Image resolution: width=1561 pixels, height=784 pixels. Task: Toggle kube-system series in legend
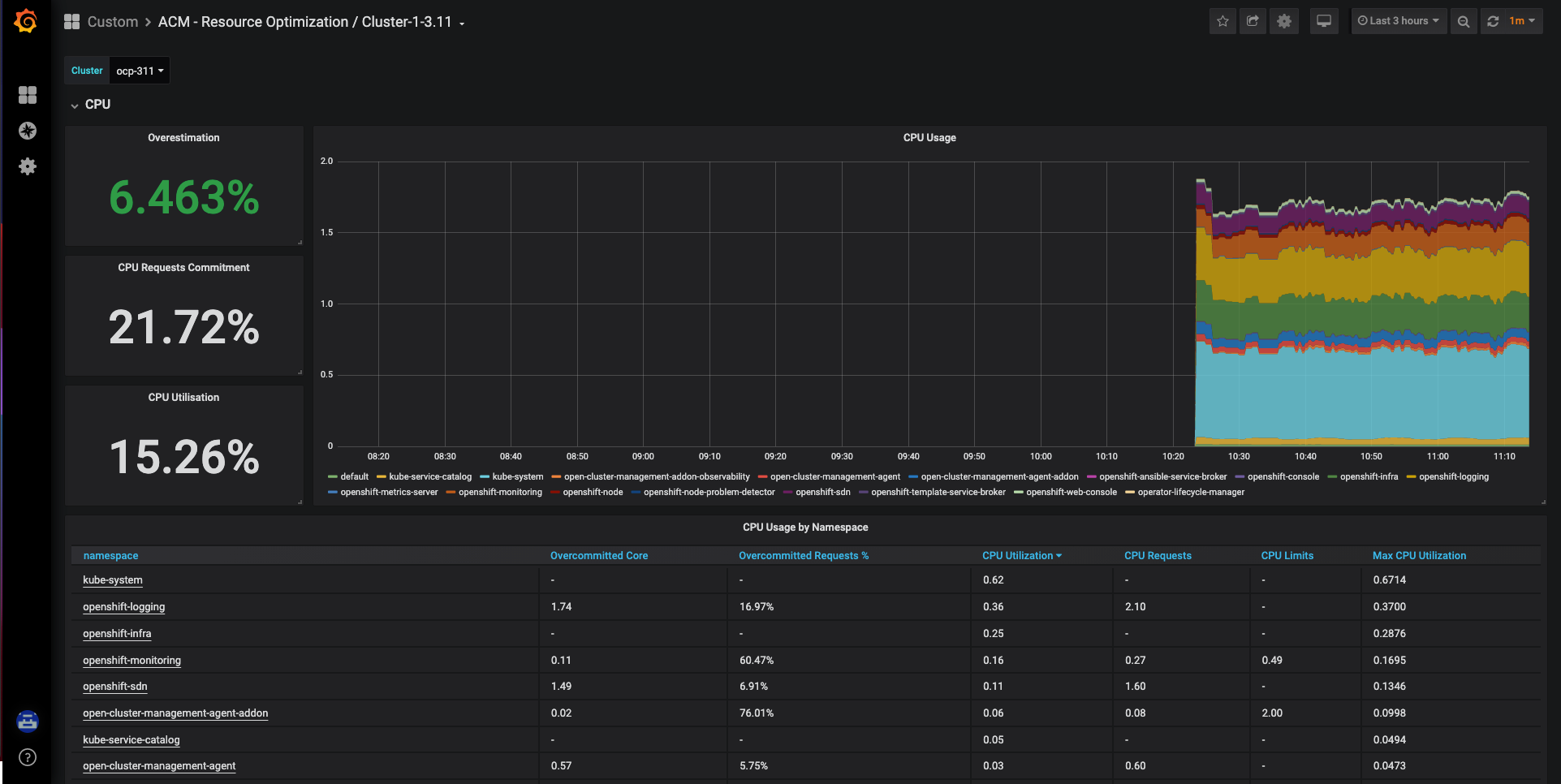tap(518, 477)
